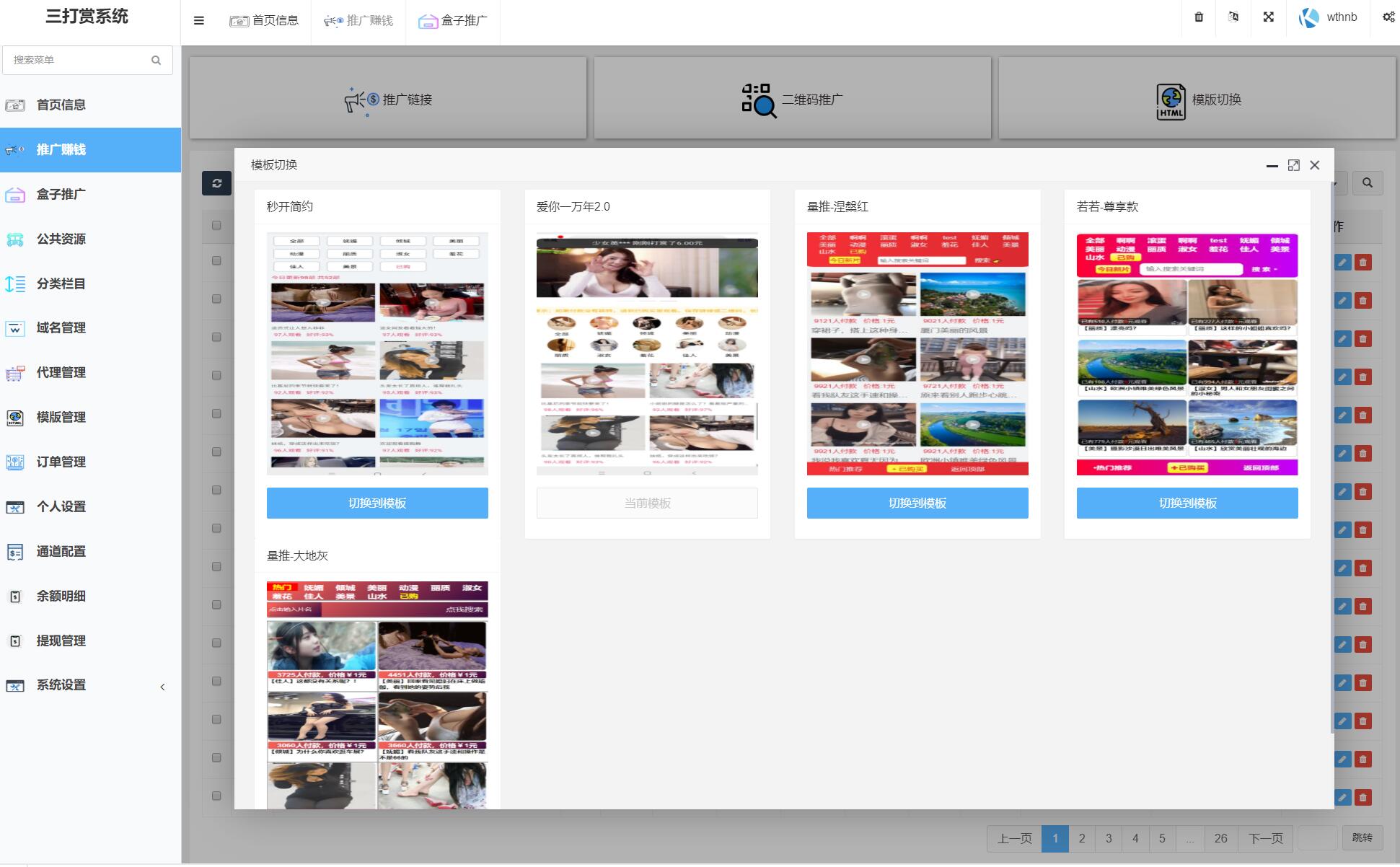Open 订单管理 in the sidebar menu
1400x867 pixels.
pos(61,462)
